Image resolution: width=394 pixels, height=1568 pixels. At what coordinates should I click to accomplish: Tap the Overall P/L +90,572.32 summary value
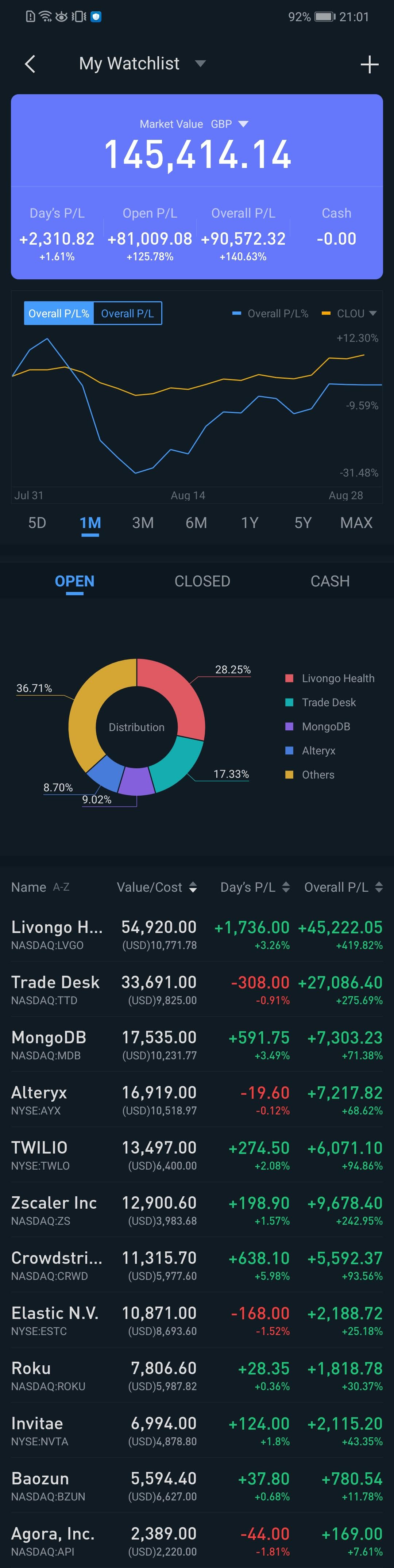(243, 238)
